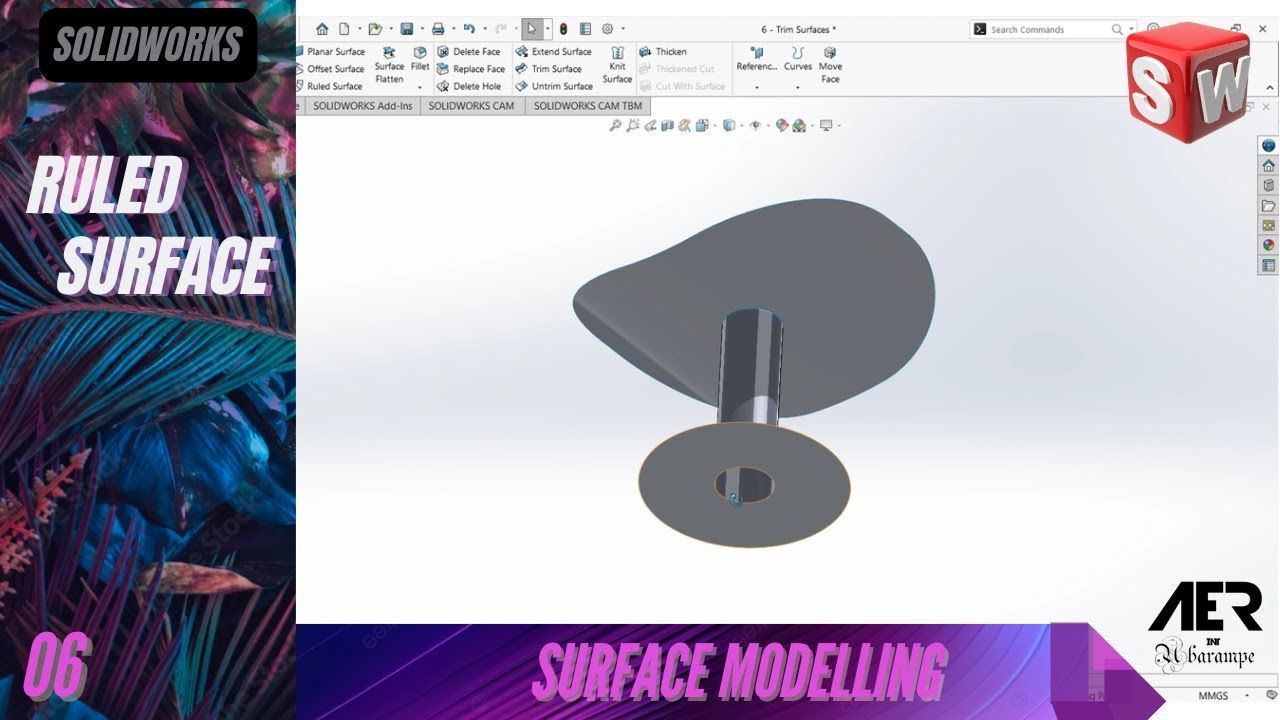Viewport: 1280px width, 720px height.
Task: Click the Move Face tool
Action: click(x=830, y=66)
